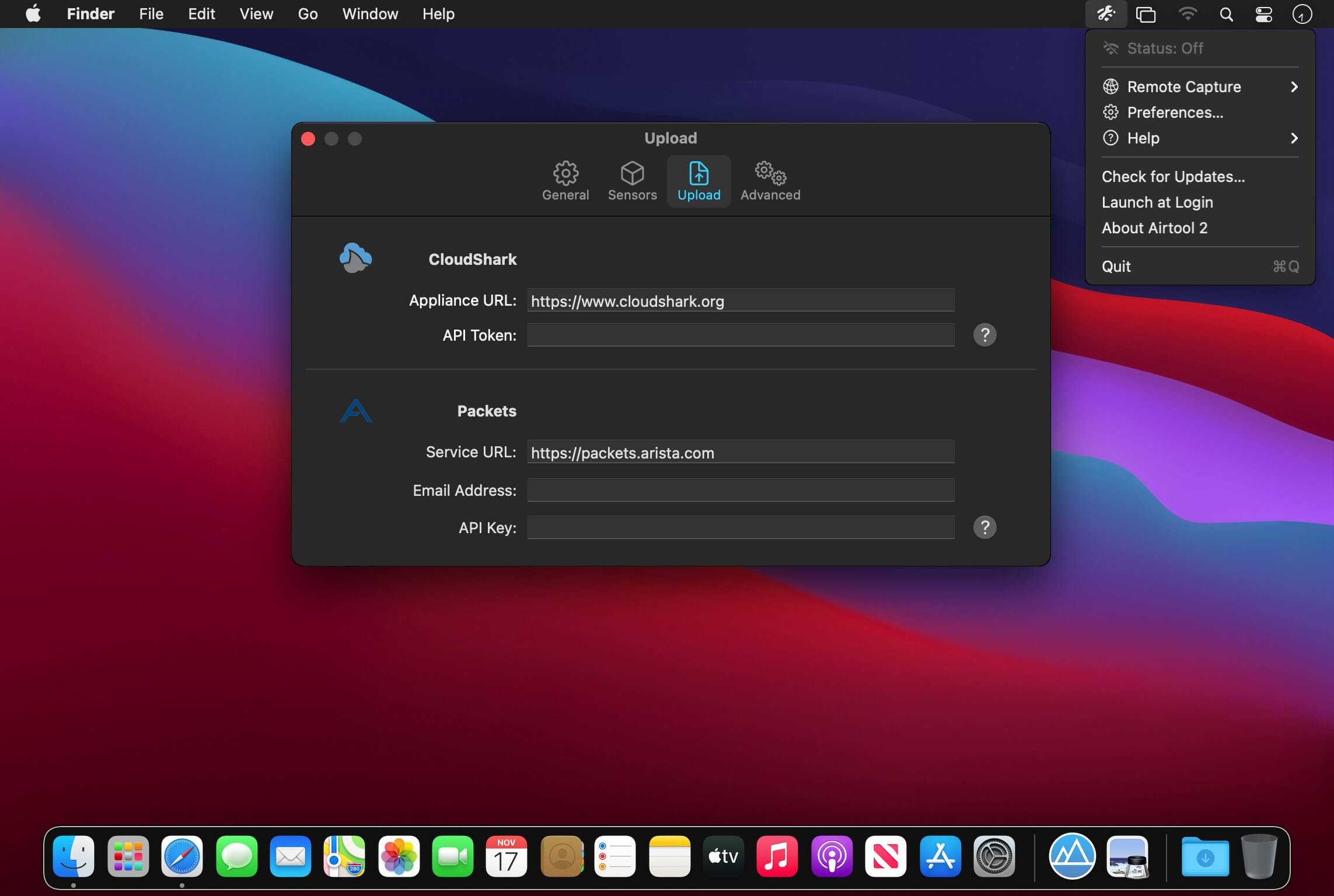Click the Packets logo icon
Image resolution: width=1334 pixels, height=896 pixels.
tap(355, 410)
